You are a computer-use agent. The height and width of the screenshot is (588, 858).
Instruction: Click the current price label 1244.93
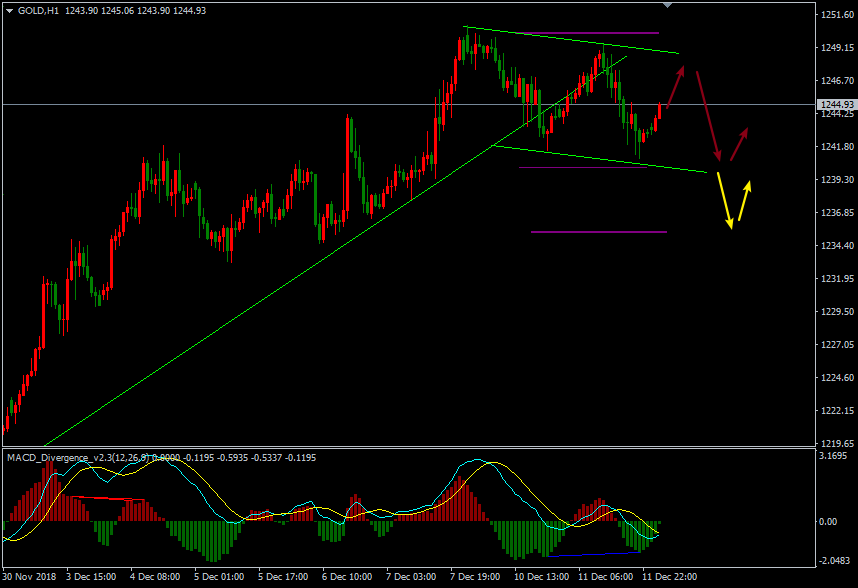tap(835, 105)
